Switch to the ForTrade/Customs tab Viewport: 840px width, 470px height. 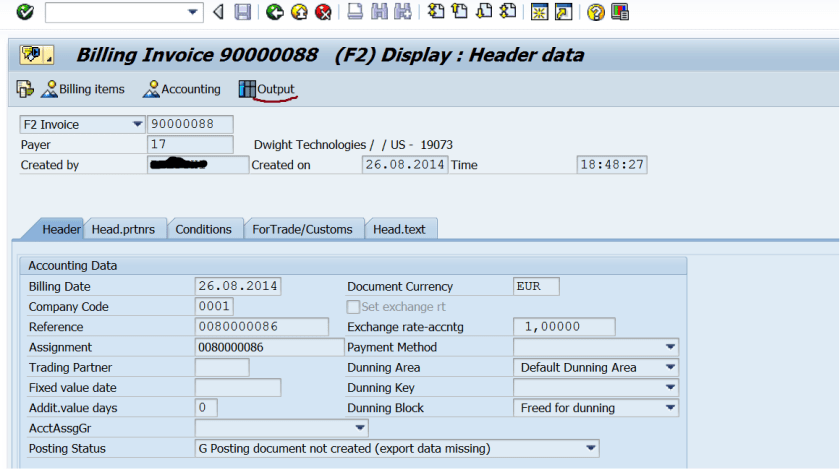[303, 229]
